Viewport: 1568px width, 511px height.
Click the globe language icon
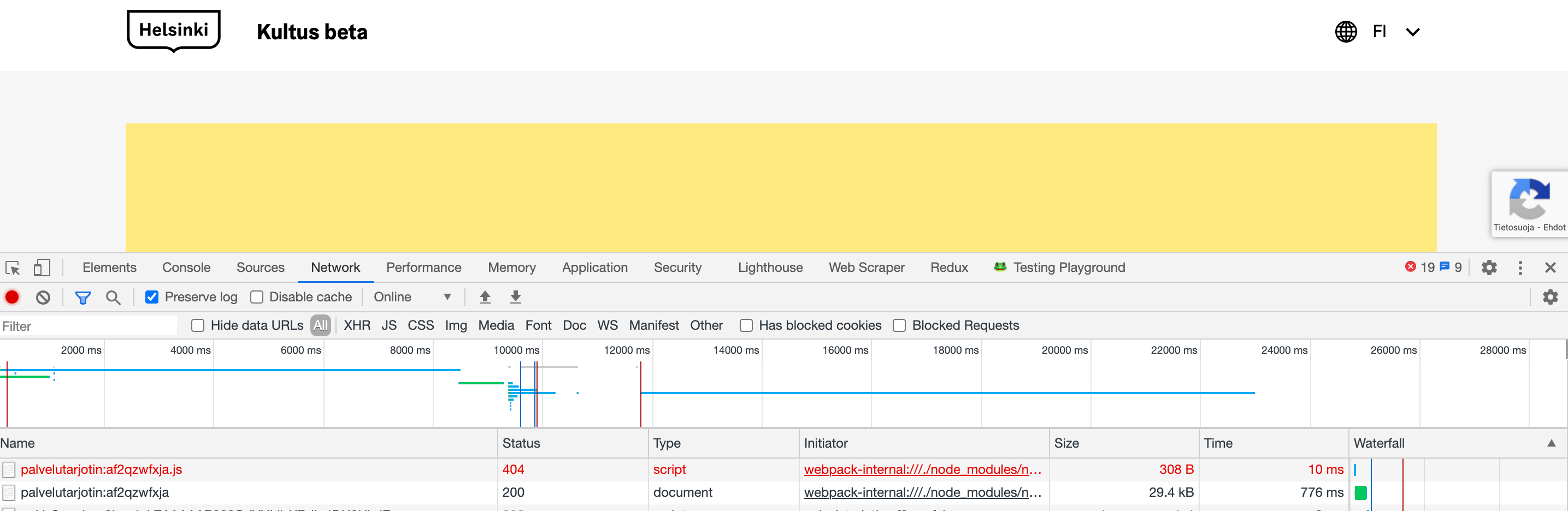1346,32
